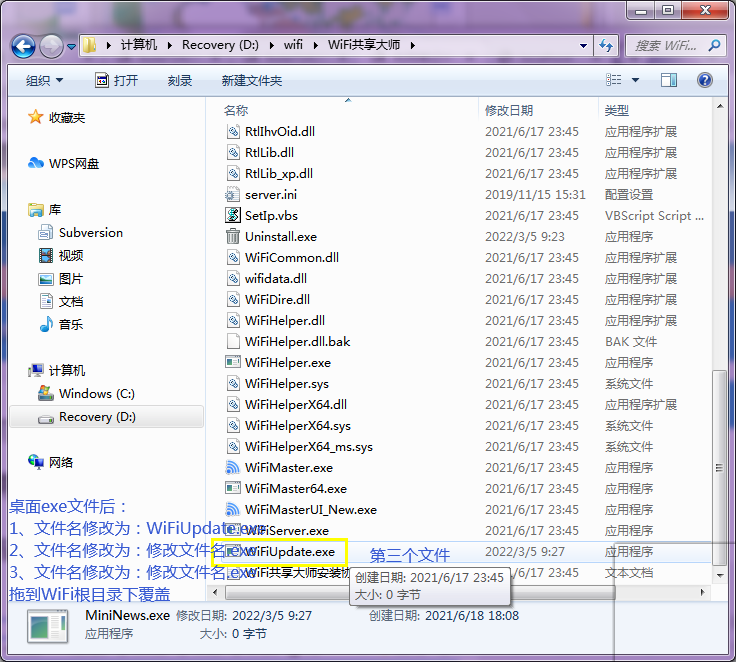Change view with the view icon
The image size is (736, 662).
tap(613, 80)
